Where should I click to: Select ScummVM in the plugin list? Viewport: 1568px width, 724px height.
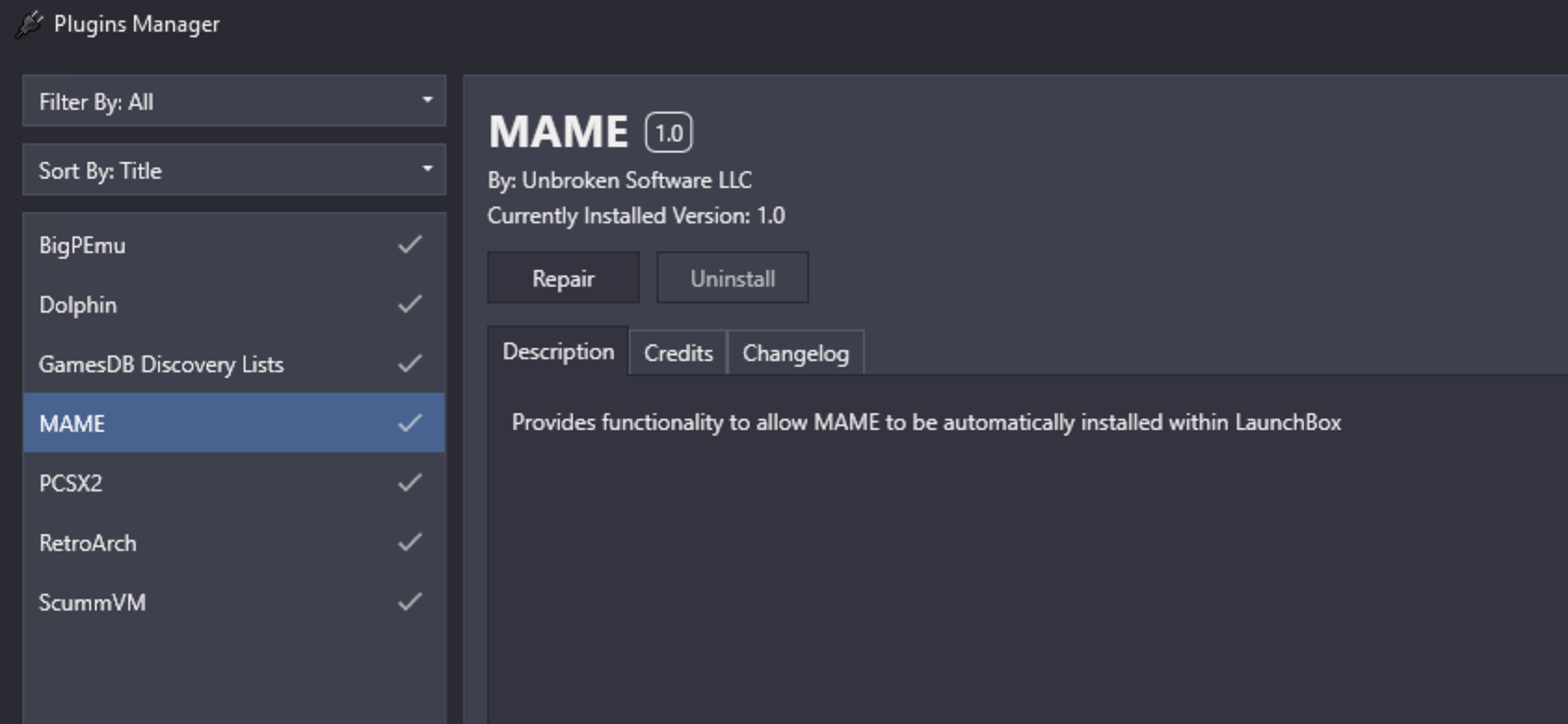(234, 602)
